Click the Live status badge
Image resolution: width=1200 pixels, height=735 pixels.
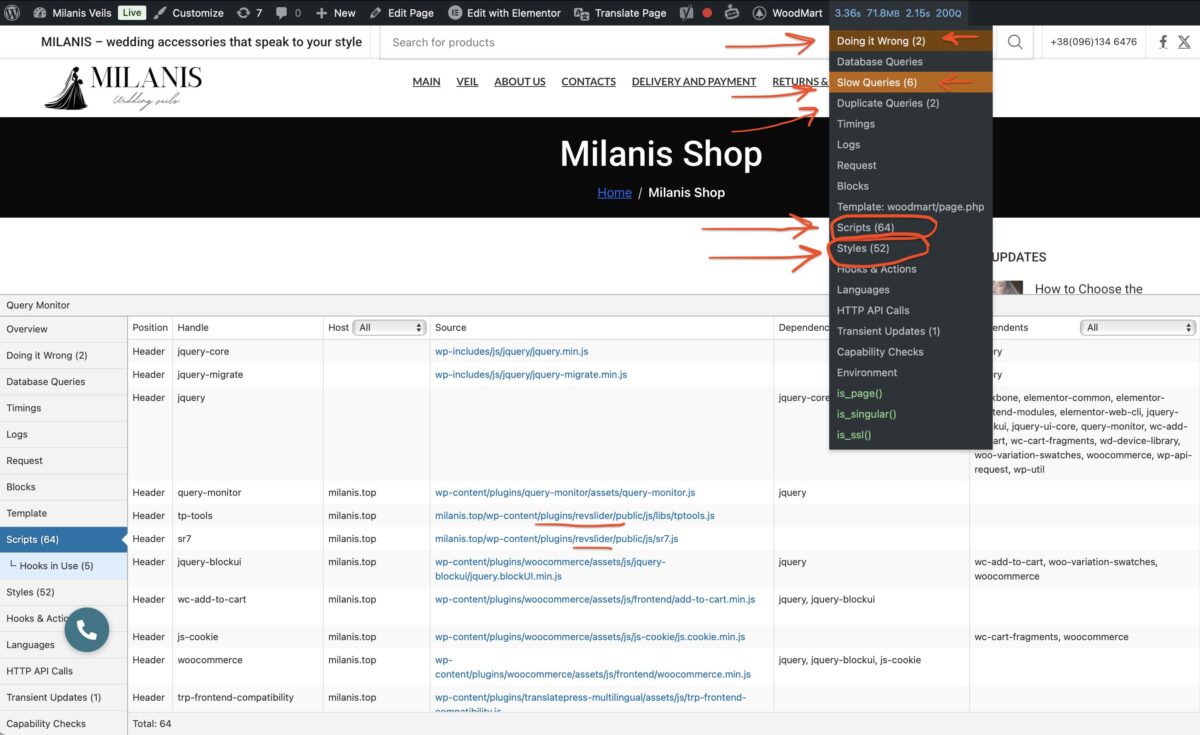[132, 13]
